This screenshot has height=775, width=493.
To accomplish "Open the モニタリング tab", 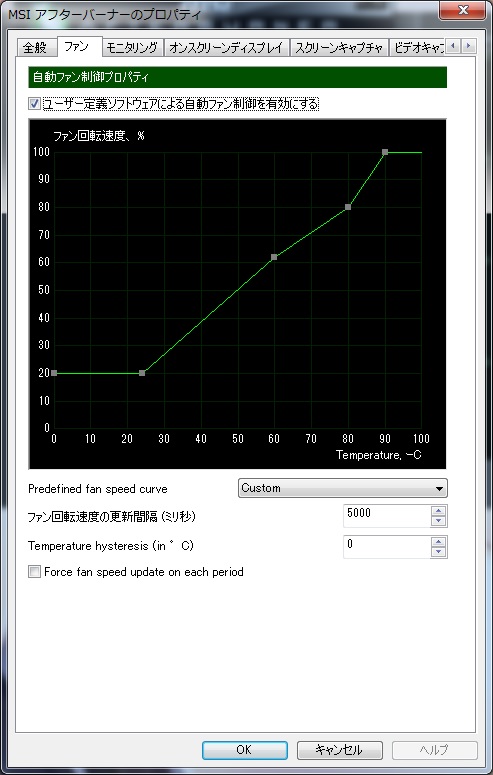I will [133, 47].
